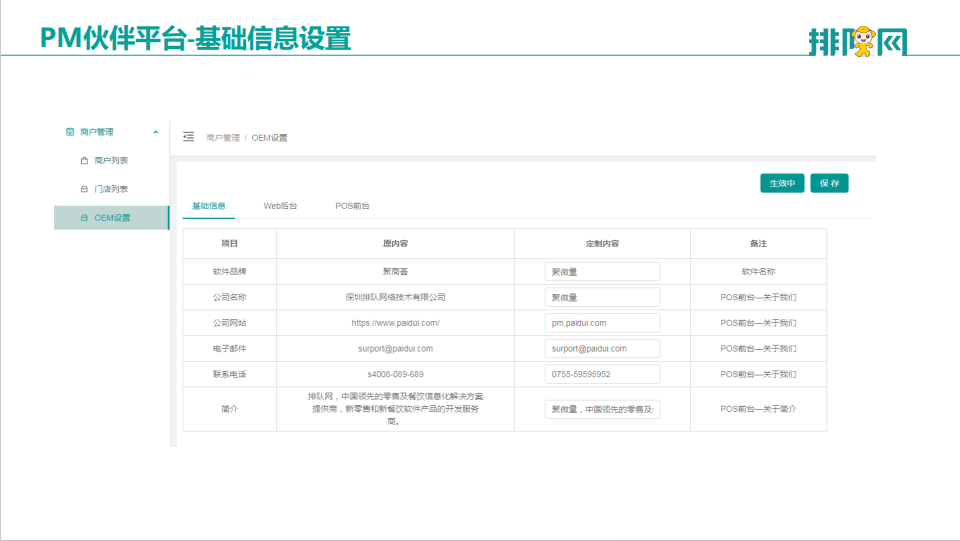This screenshot has height=541, width=960.
Task: Click the 原内容 column header
Action: pyautogui.click(x=396, y=244)
